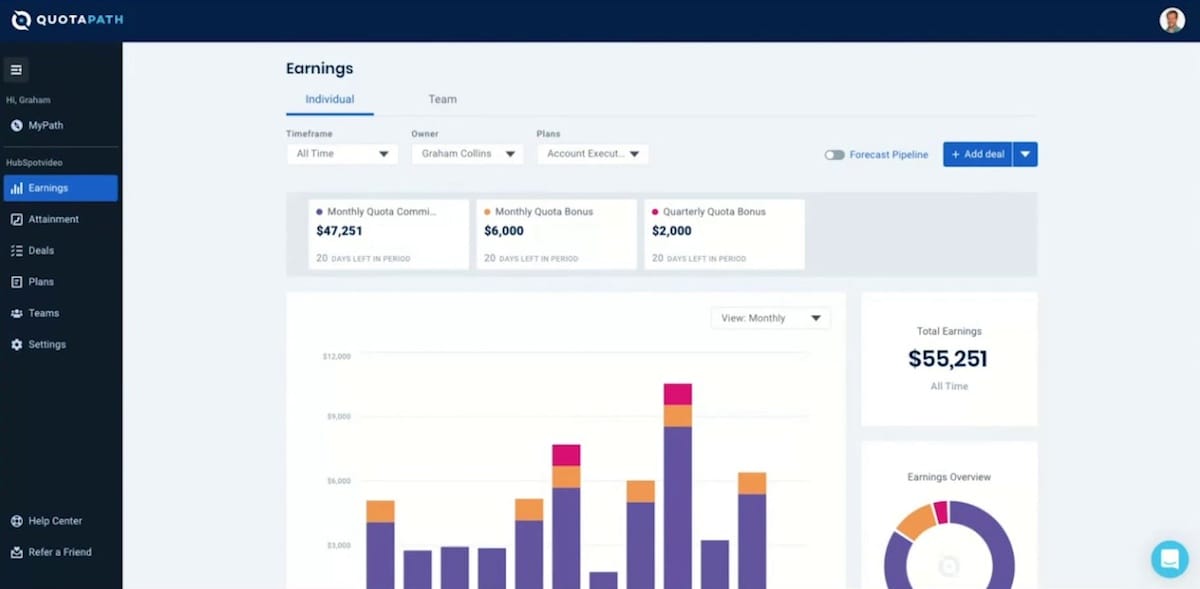Click the $6,000 amount
The height and width of the screenshot is (589, 1200).
click(x=504, y=231)
